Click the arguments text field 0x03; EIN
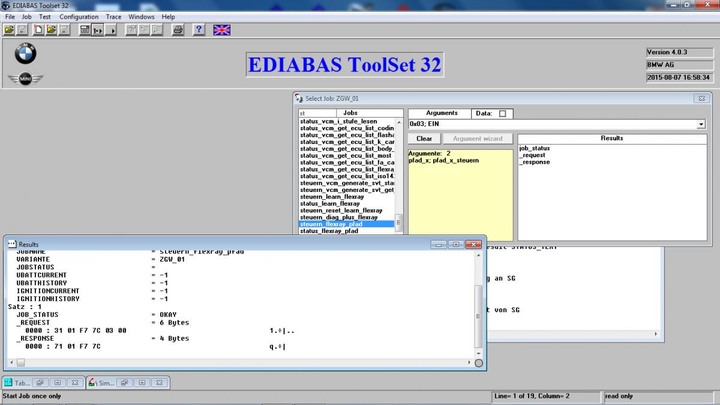The image size is (720, 405). (x=552, y=124)
